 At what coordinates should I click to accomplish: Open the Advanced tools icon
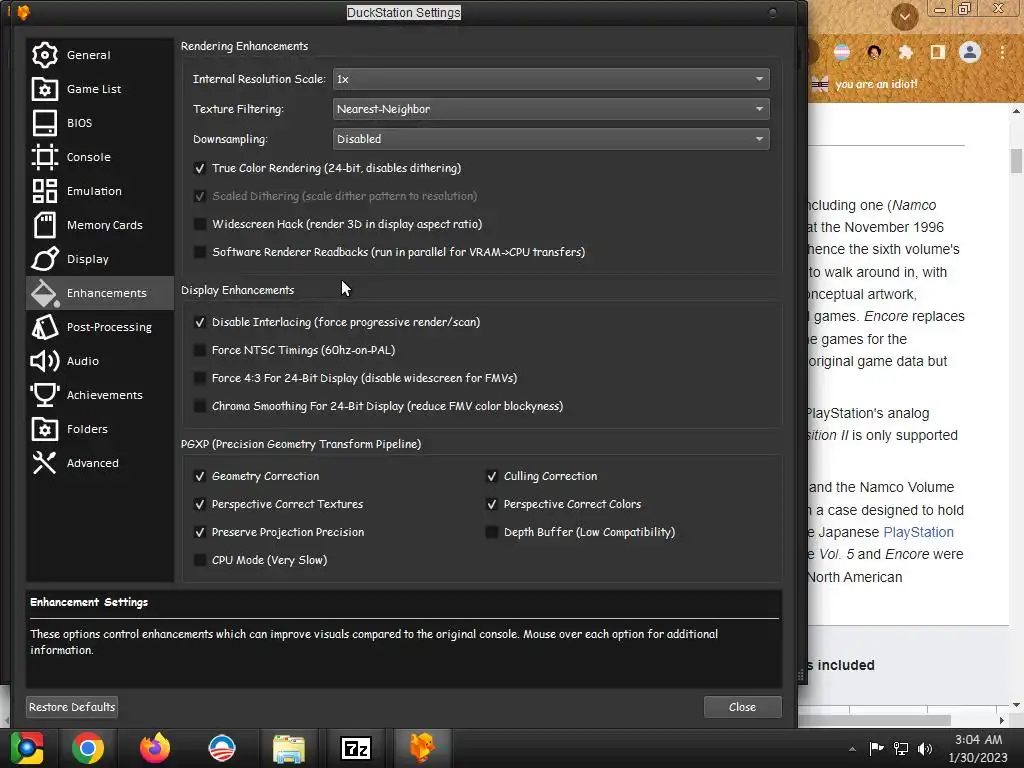(x=44, y=462)
